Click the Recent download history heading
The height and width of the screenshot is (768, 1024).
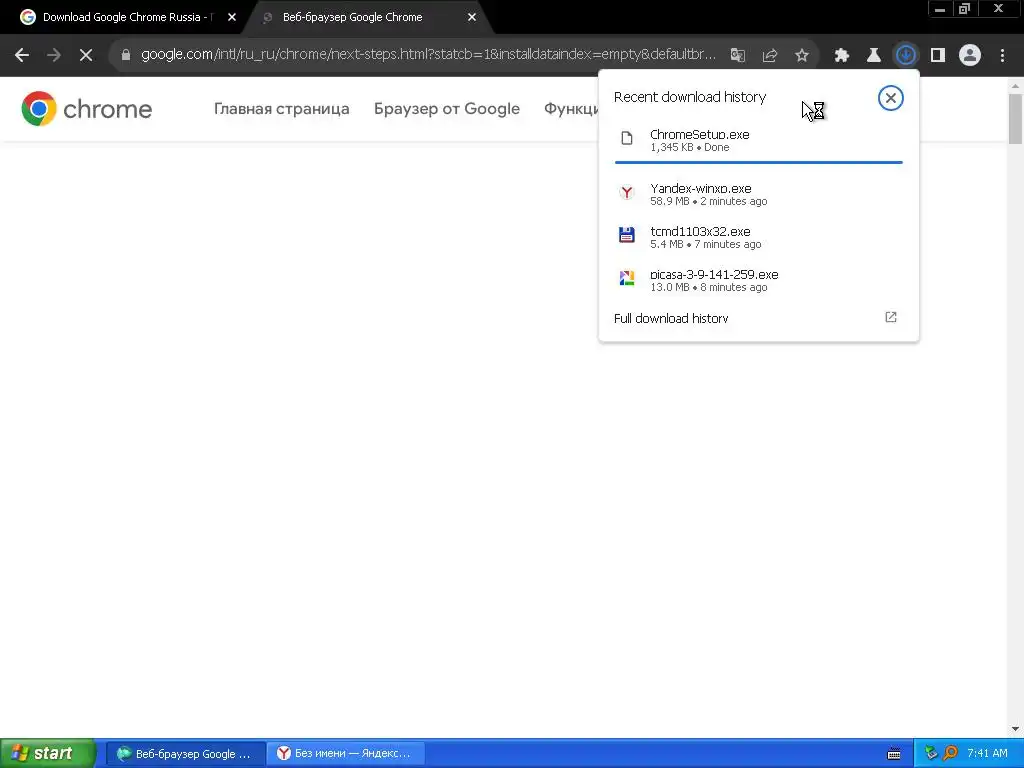coord(690,97)
